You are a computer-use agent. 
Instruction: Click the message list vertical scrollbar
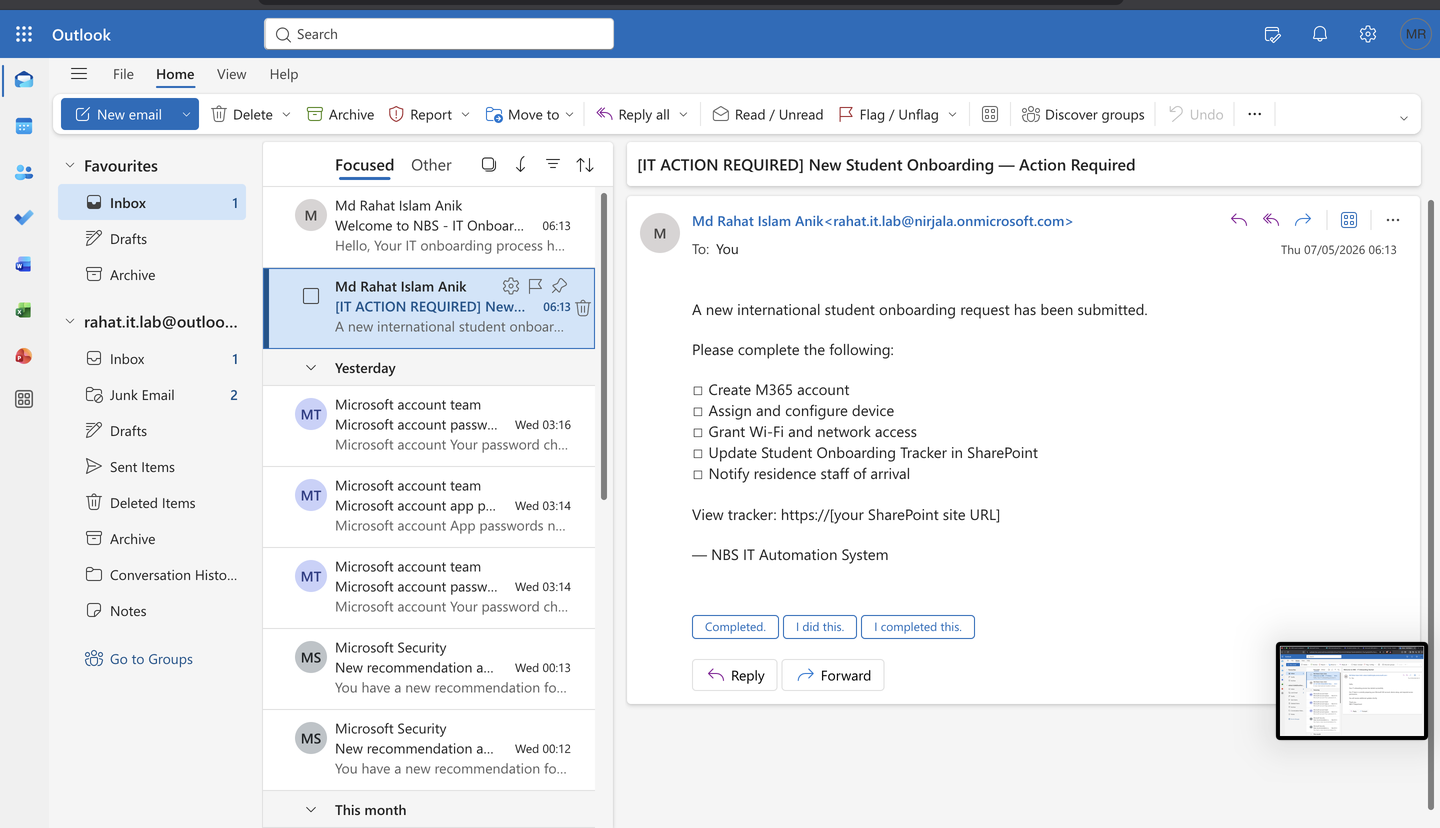(x=603, y=345)
